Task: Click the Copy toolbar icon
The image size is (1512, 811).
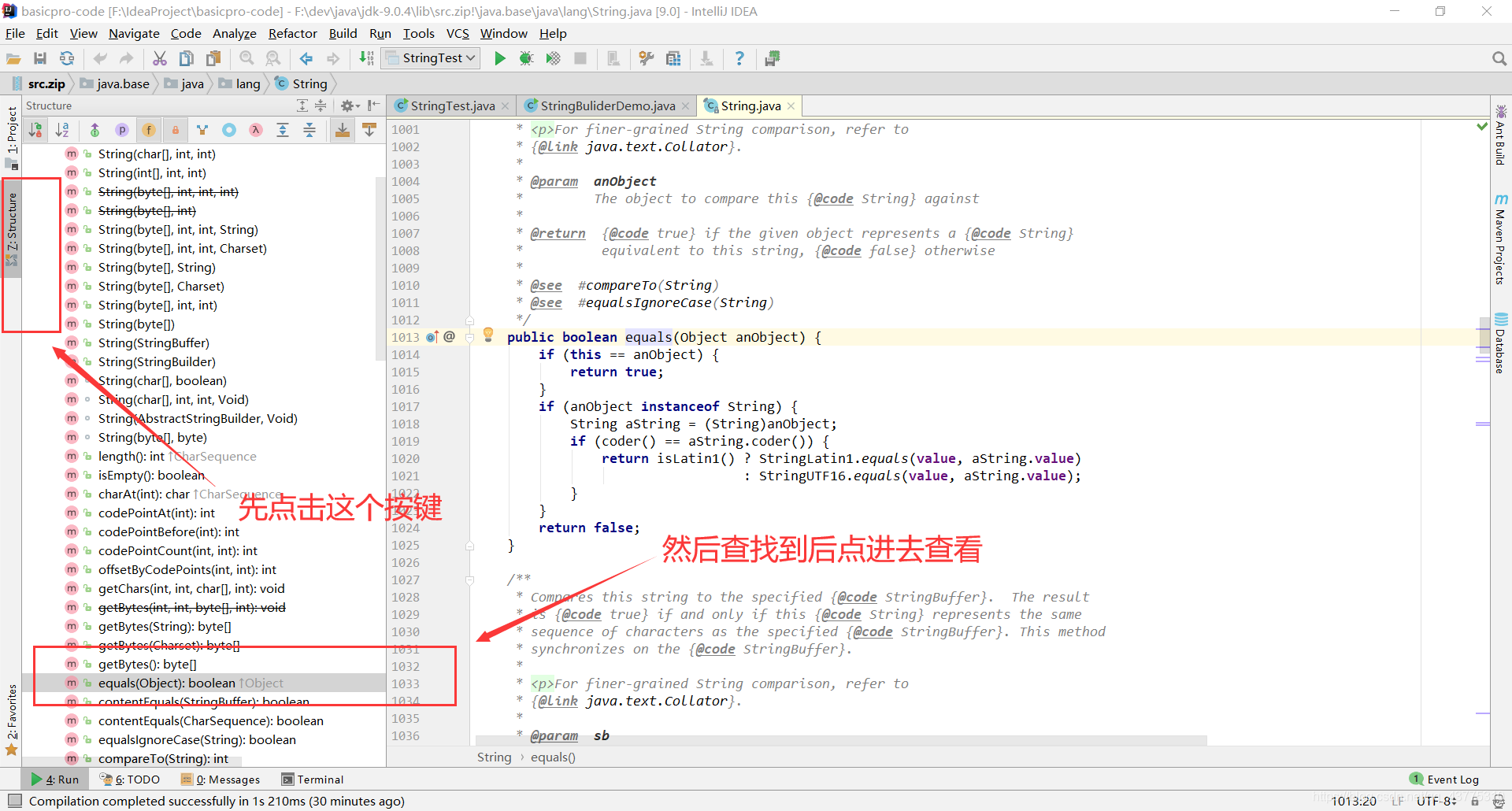Action: coord(187,58)
